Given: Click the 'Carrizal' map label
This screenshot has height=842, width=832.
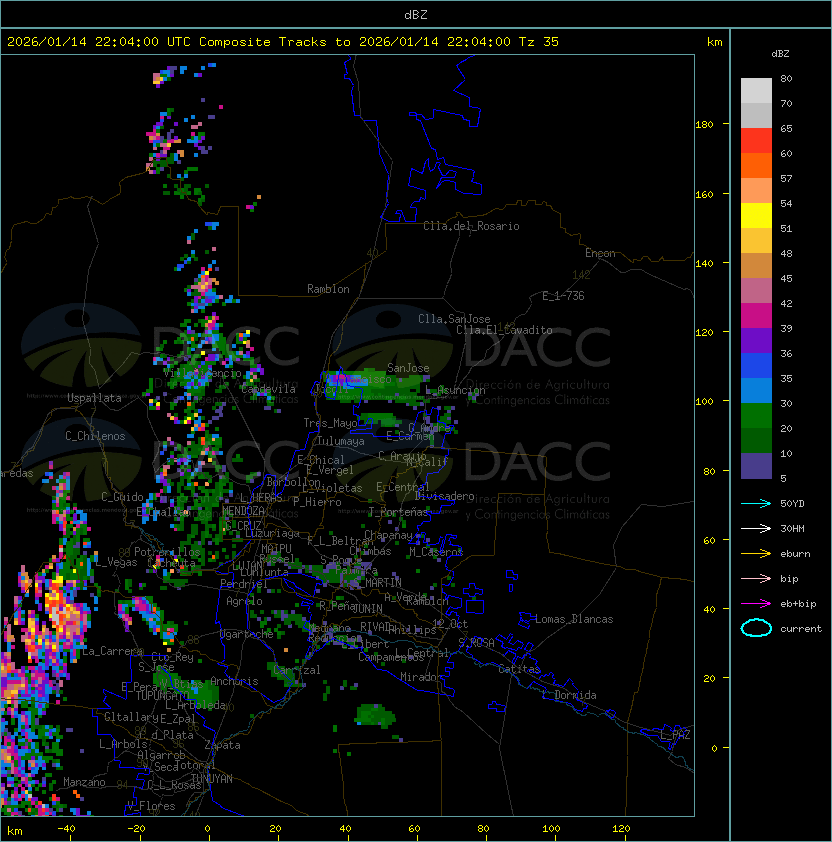Looking at the screenshot, I should pyautogui.click(x=296, y=670).
